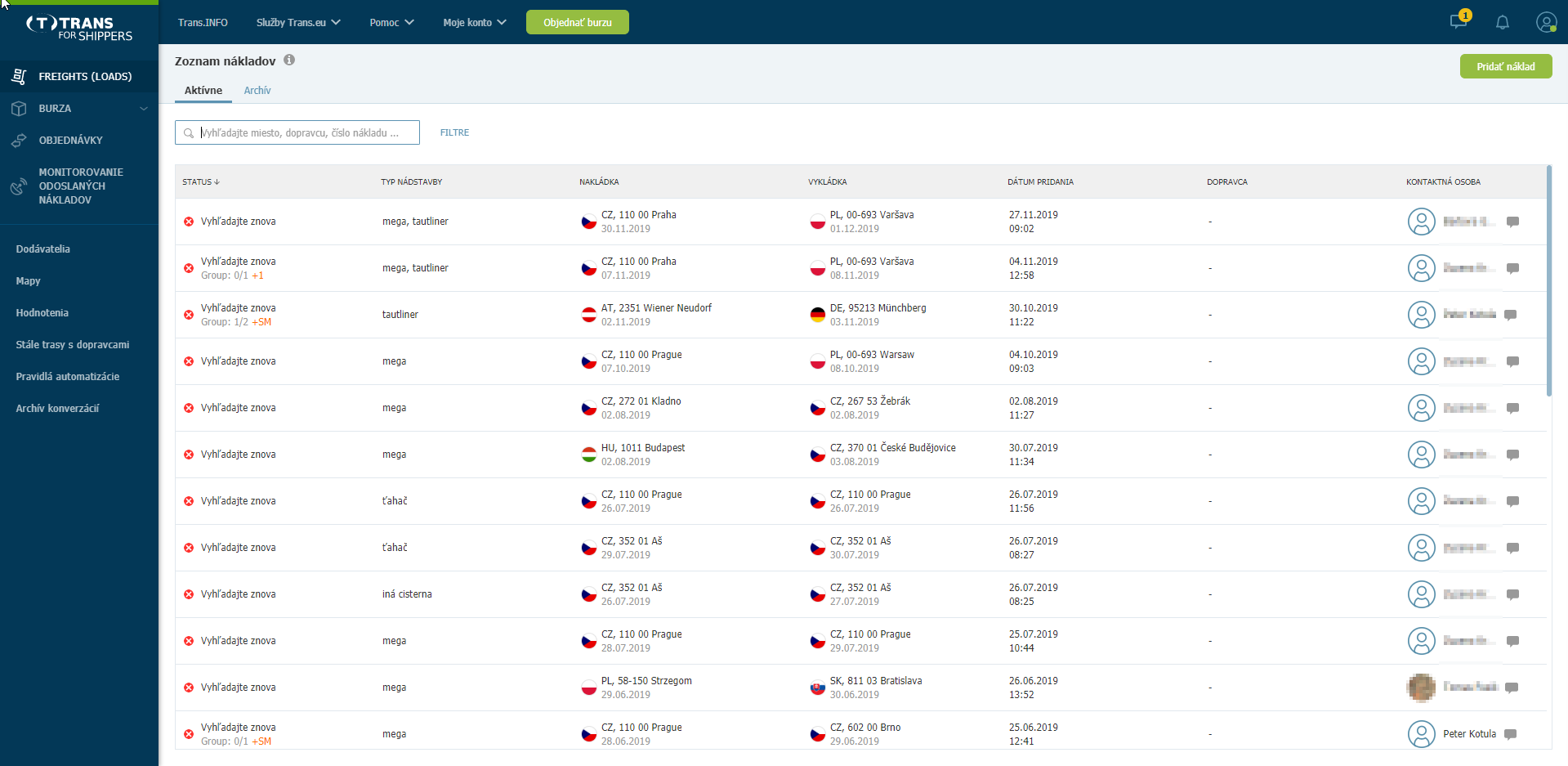Open chat icon for the Budapest row
Viewport: 1568px width, 766px height.
point(1512,455)
